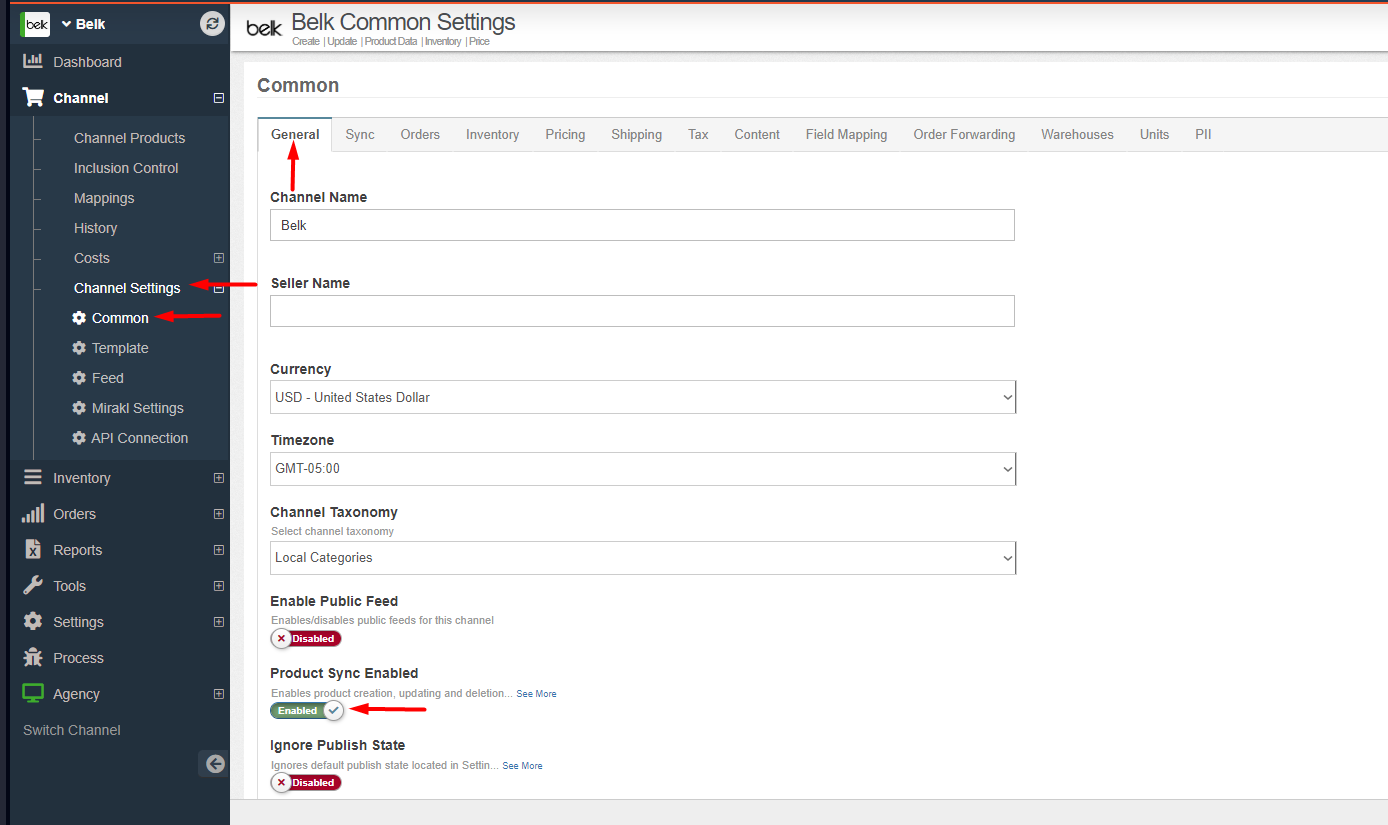Click See More under Product Sync Enabled
Image resolution: width=1388 pixels, height=825 pixels.
coord(536,694)
